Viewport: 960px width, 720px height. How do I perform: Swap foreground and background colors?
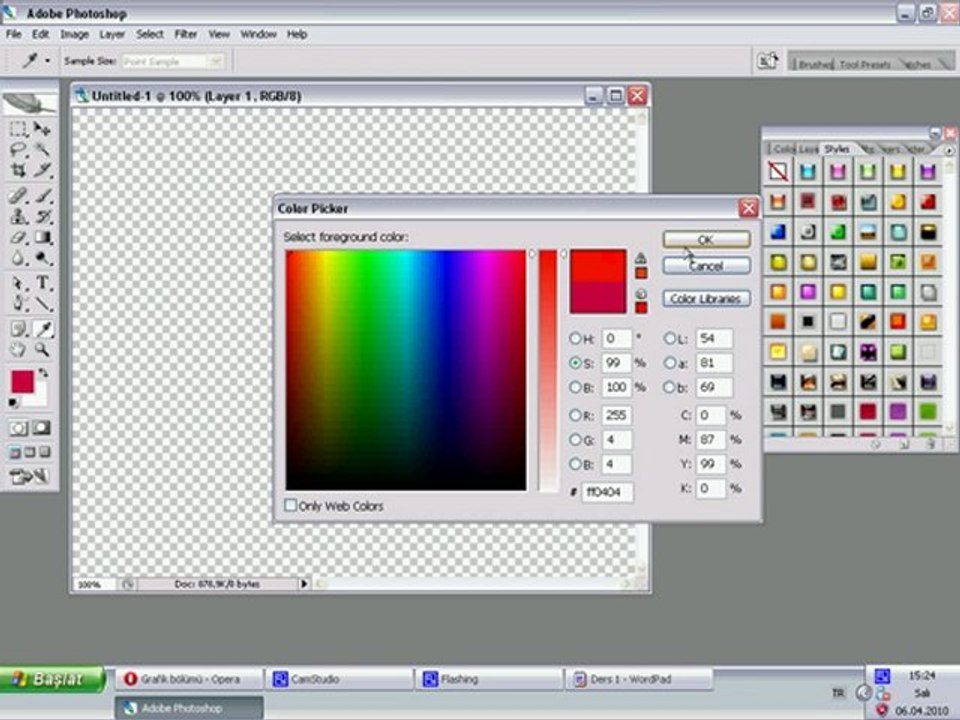click(43, 373)
